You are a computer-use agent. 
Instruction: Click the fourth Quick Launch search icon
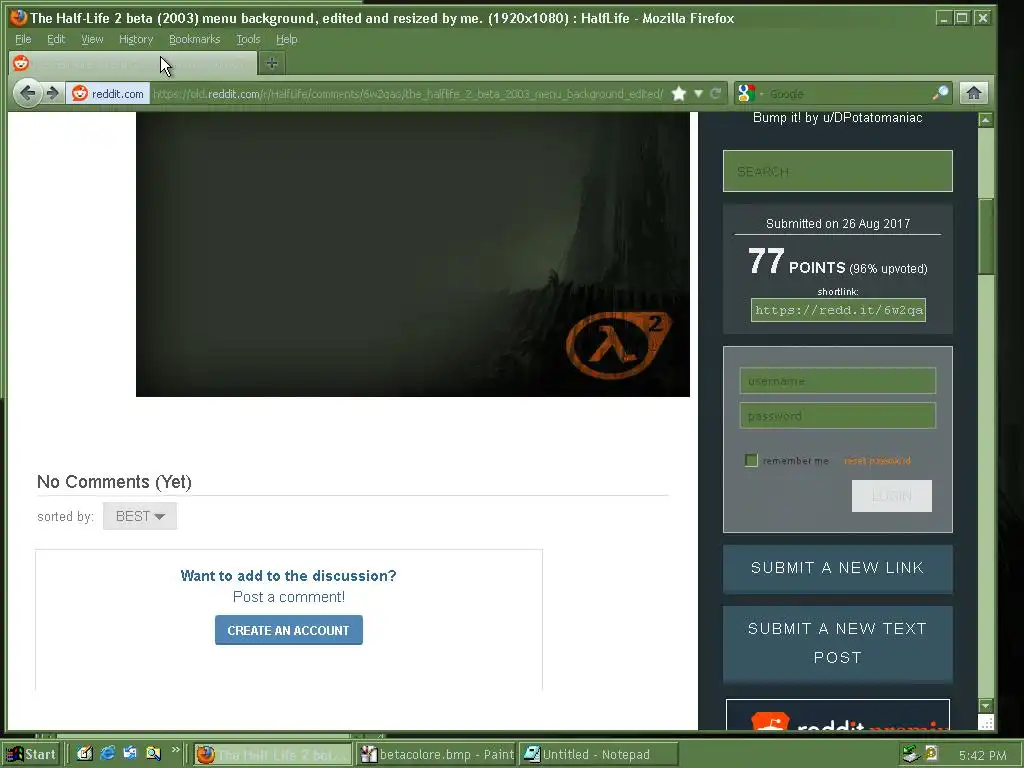pos(153,754)
